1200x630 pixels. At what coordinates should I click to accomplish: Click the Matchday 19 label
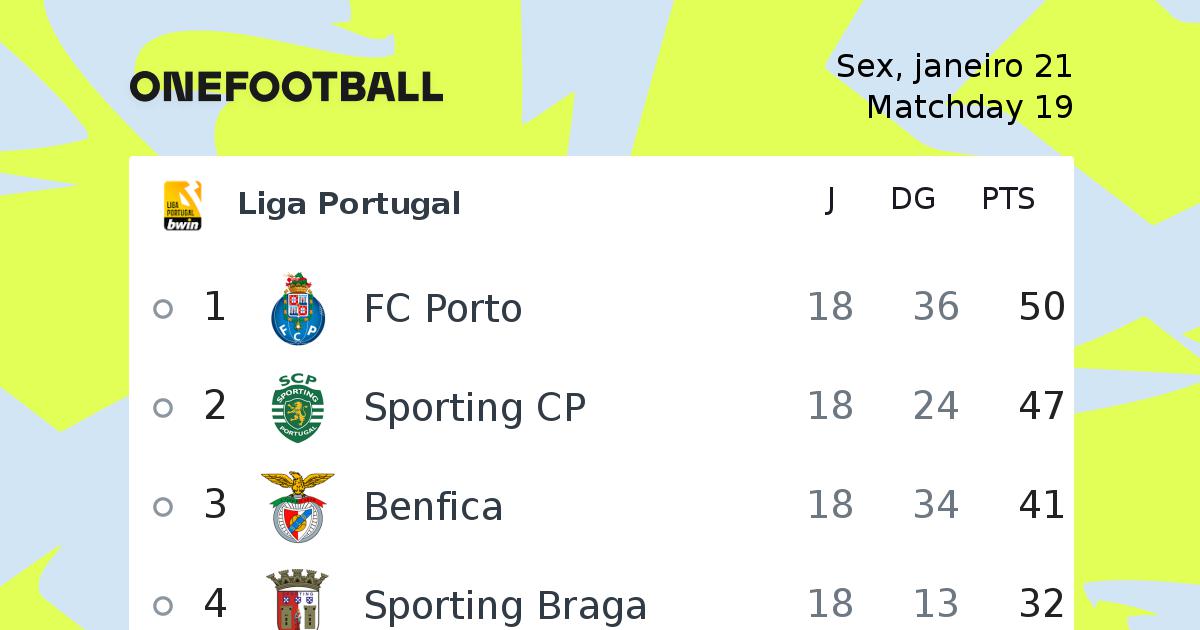[x=970, y=106]
